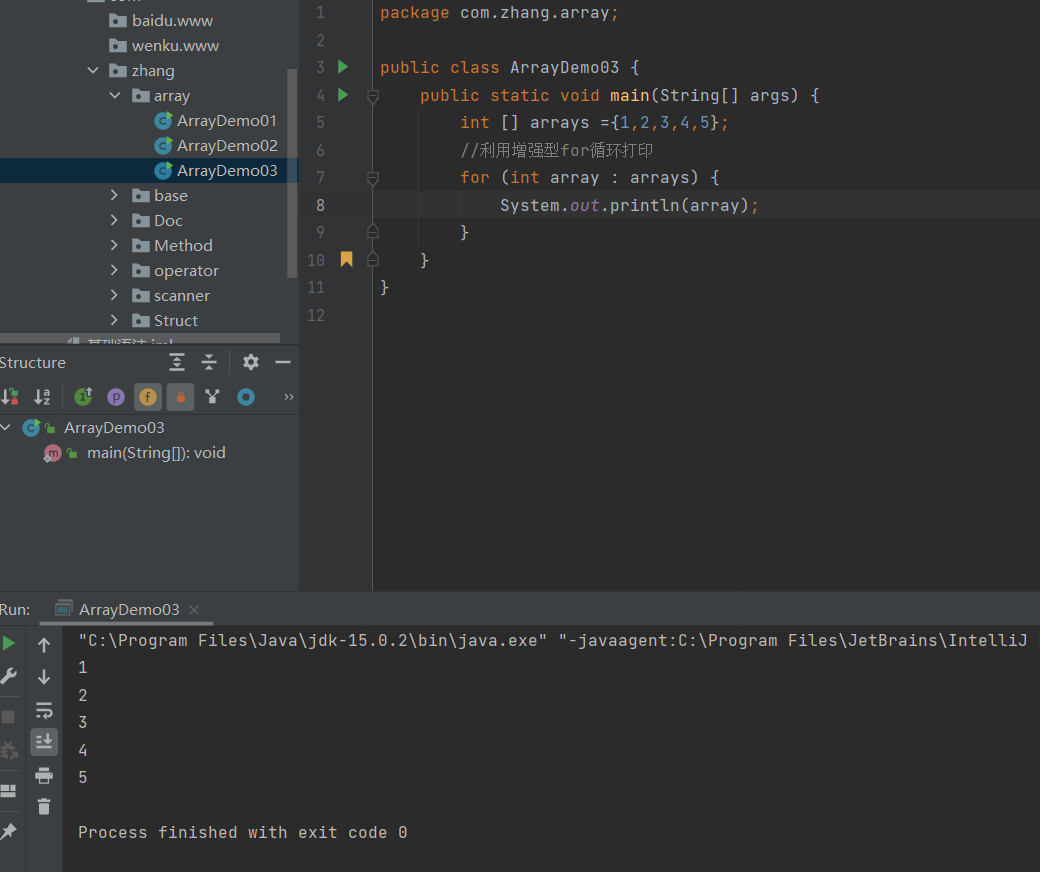Click the Stop process button
The height and width of the screenshot is (872, 1040).
pos(8,717)
